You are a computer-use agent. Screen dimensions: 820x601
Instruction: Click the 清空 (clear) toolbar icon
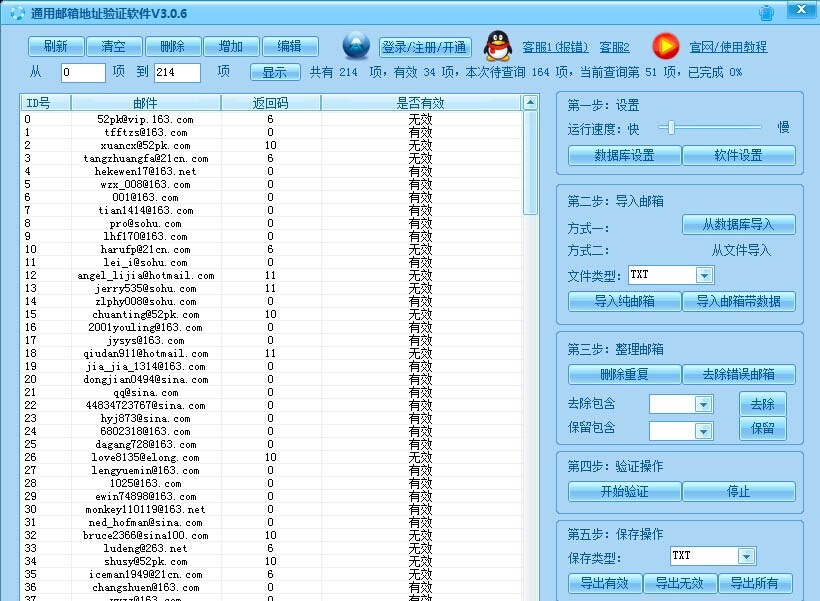[113, 46]
